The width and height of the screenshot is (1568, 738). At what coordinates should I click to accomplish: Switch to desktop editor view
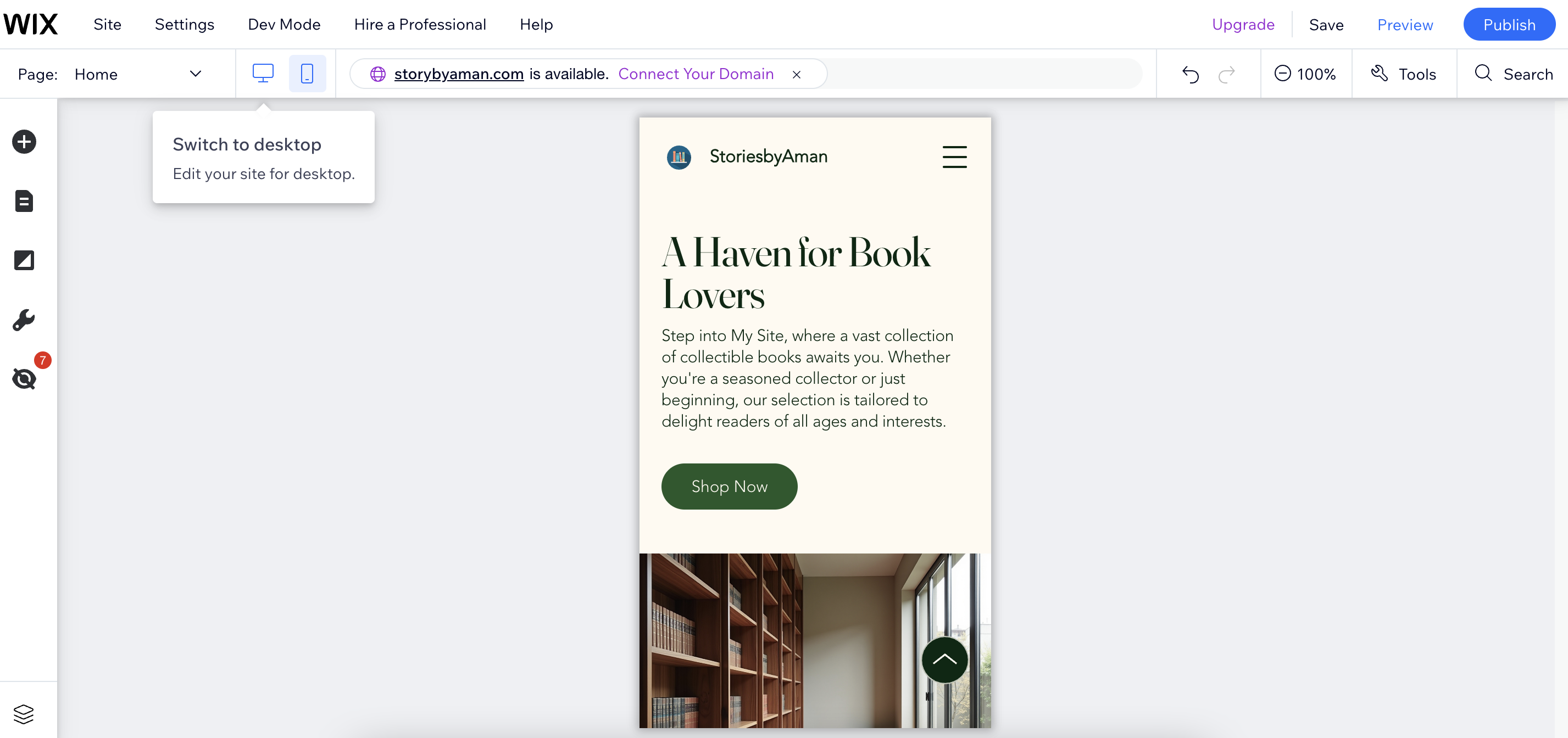click(263, 74)
